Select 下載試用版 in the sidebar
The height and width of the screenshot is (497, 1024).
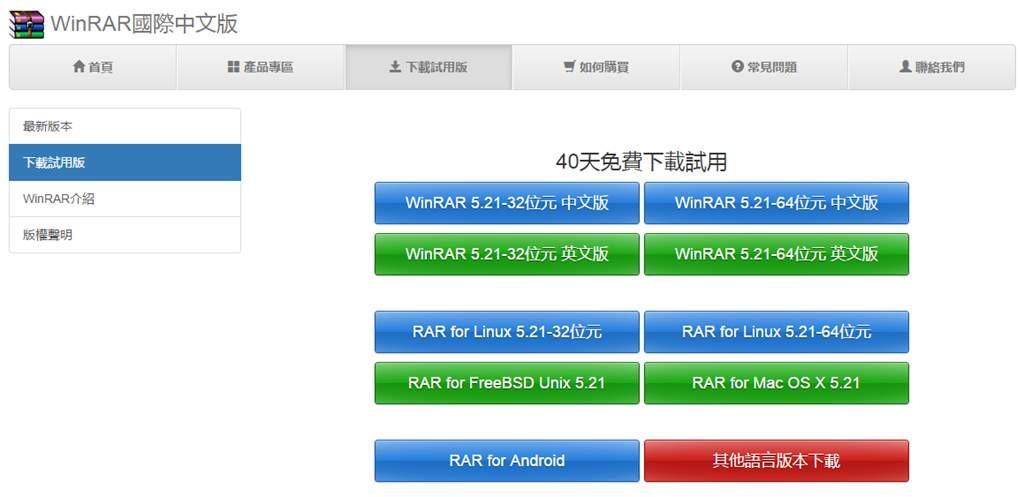(x=125, y=163)
